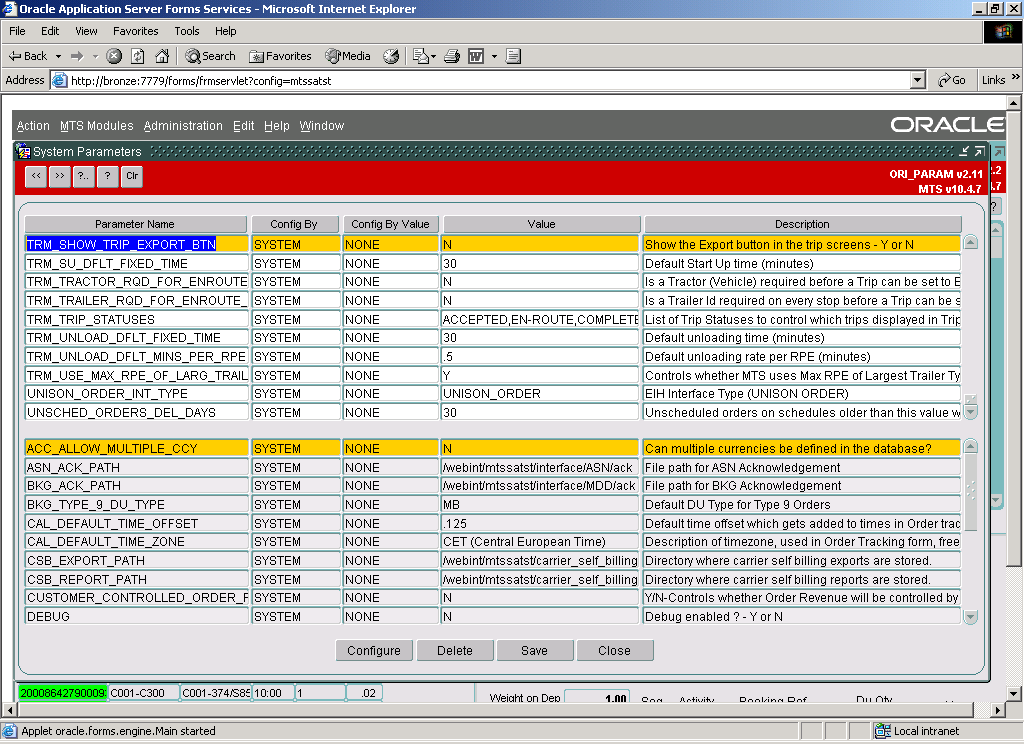Click the previous record << button
This screenshot has height=744, width=1024.
point(36,176)
